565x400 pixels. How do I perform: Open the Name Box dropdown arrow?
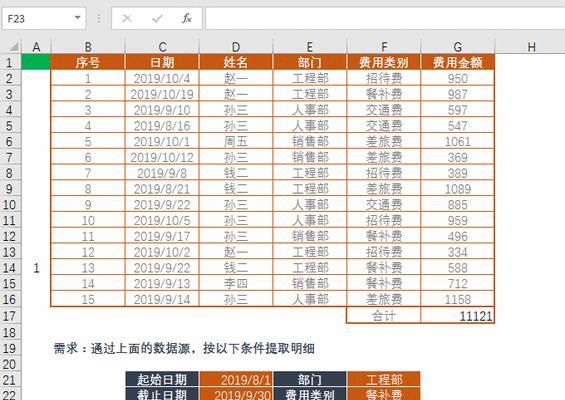[77, 18]
